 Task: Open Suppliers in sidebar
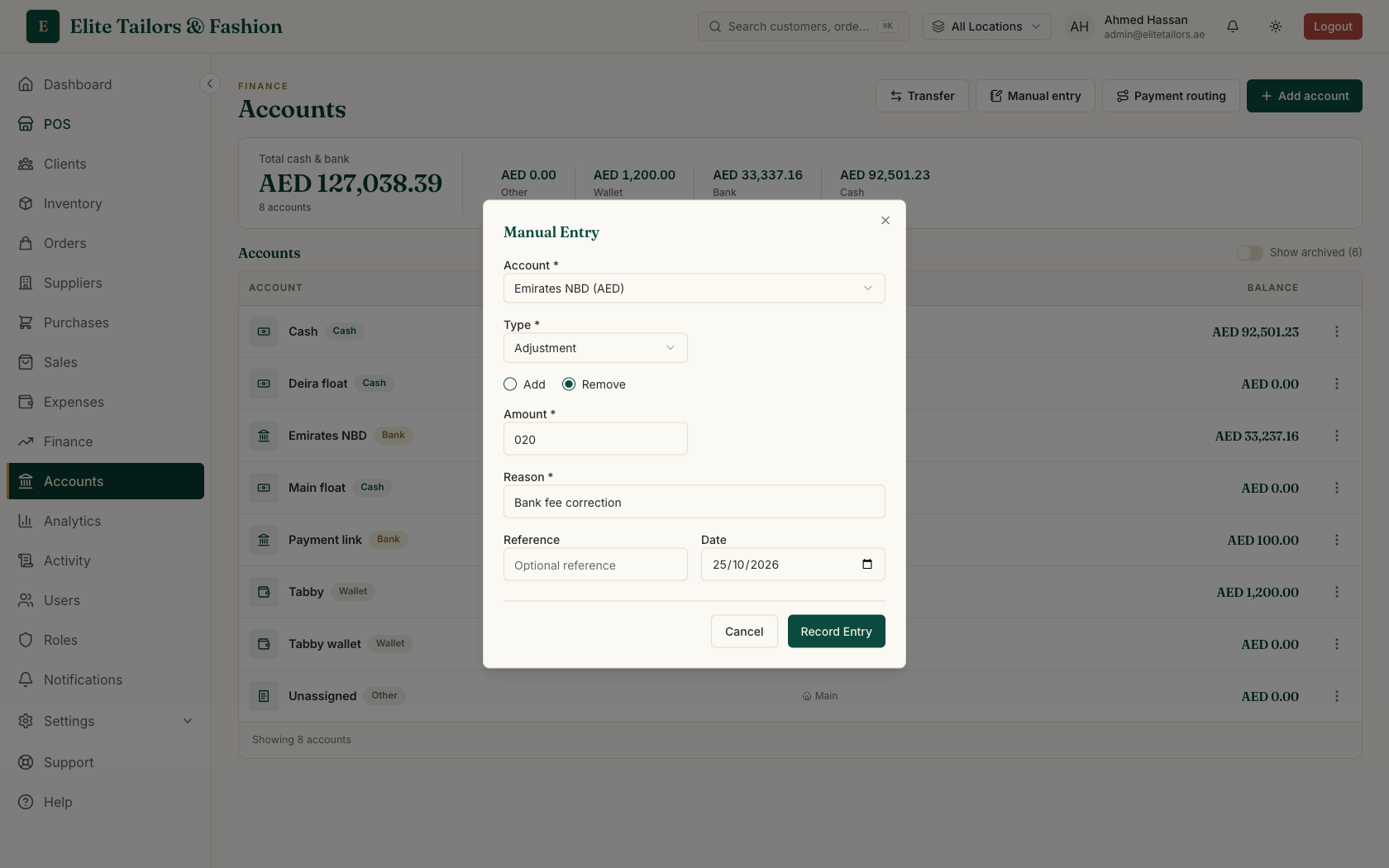point(106,283)
